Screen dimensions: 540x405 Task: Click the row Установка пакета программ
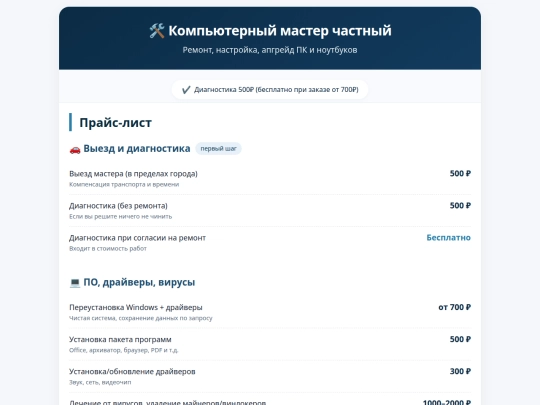click(x=270, y=344)
